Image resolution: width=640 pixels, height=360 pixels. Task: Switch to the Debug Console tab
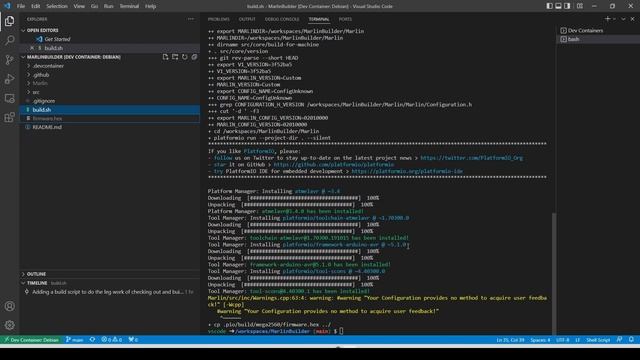pos(282,19)
